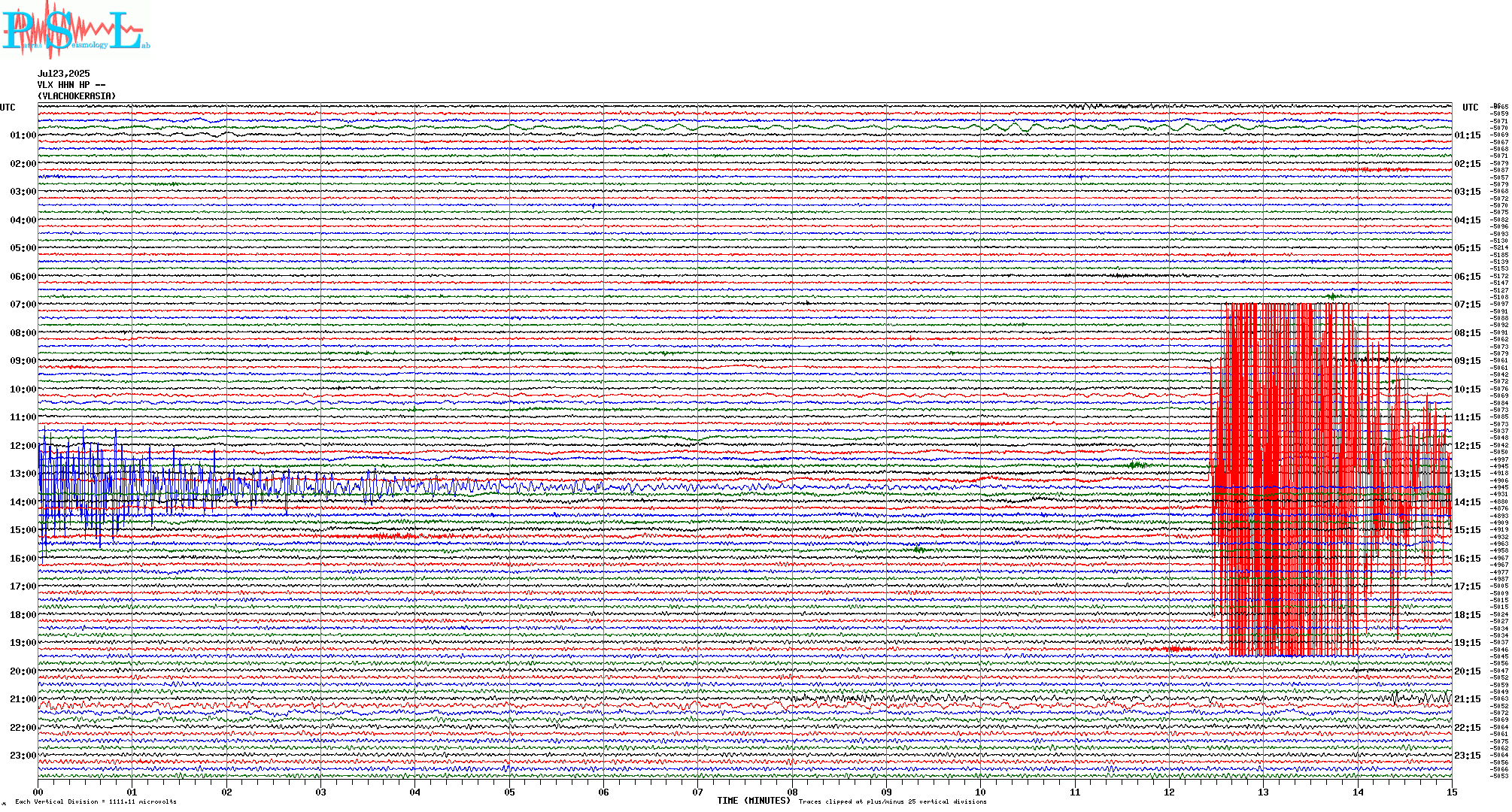Click the PSL Seismology Lab logo
Screen dimensions: 1512x812
(75, 29)
